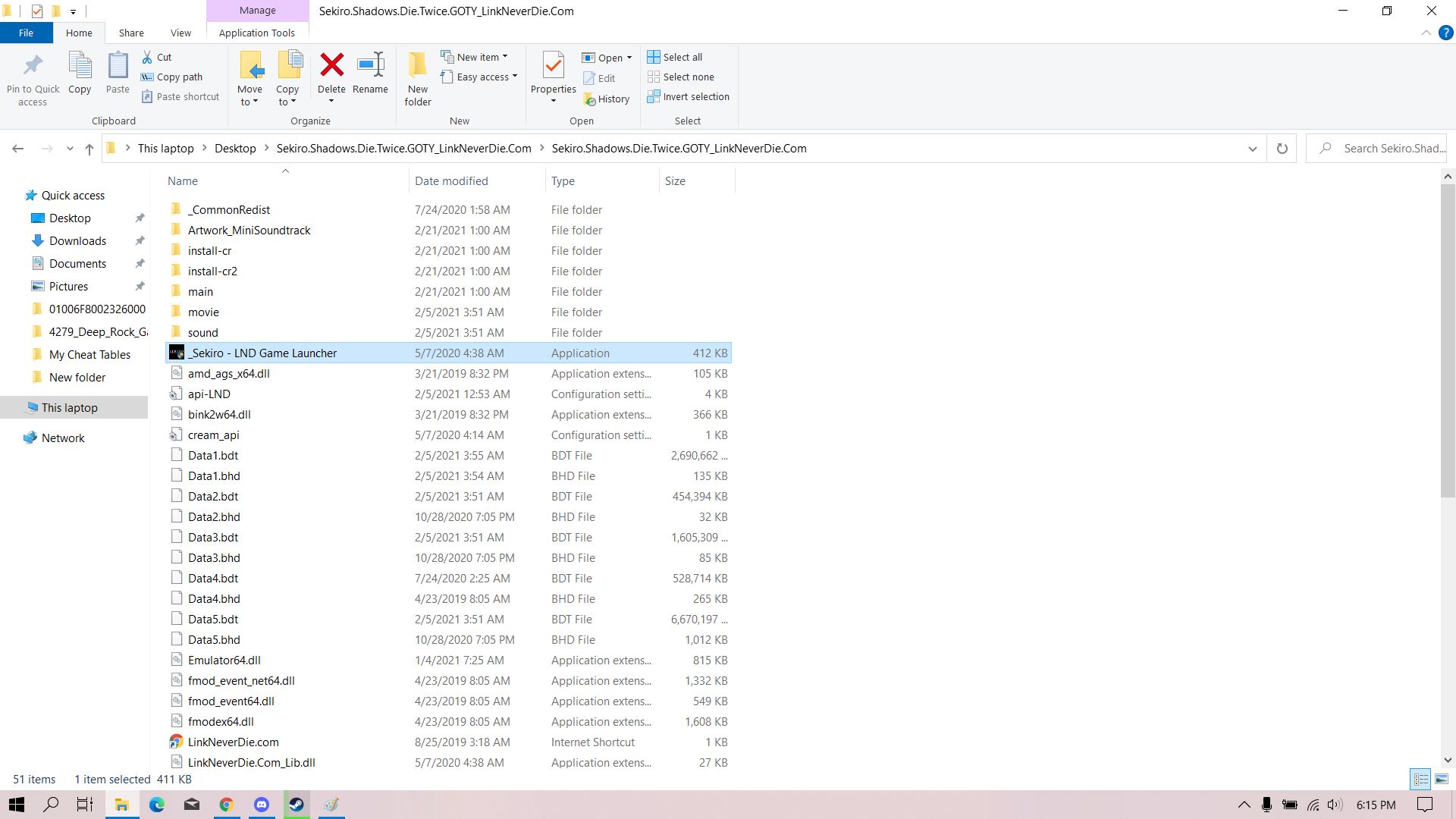Click Desktop in the address breadcrumb
The width and height of the screenshot is (1456, 819).
pos(235,149)
